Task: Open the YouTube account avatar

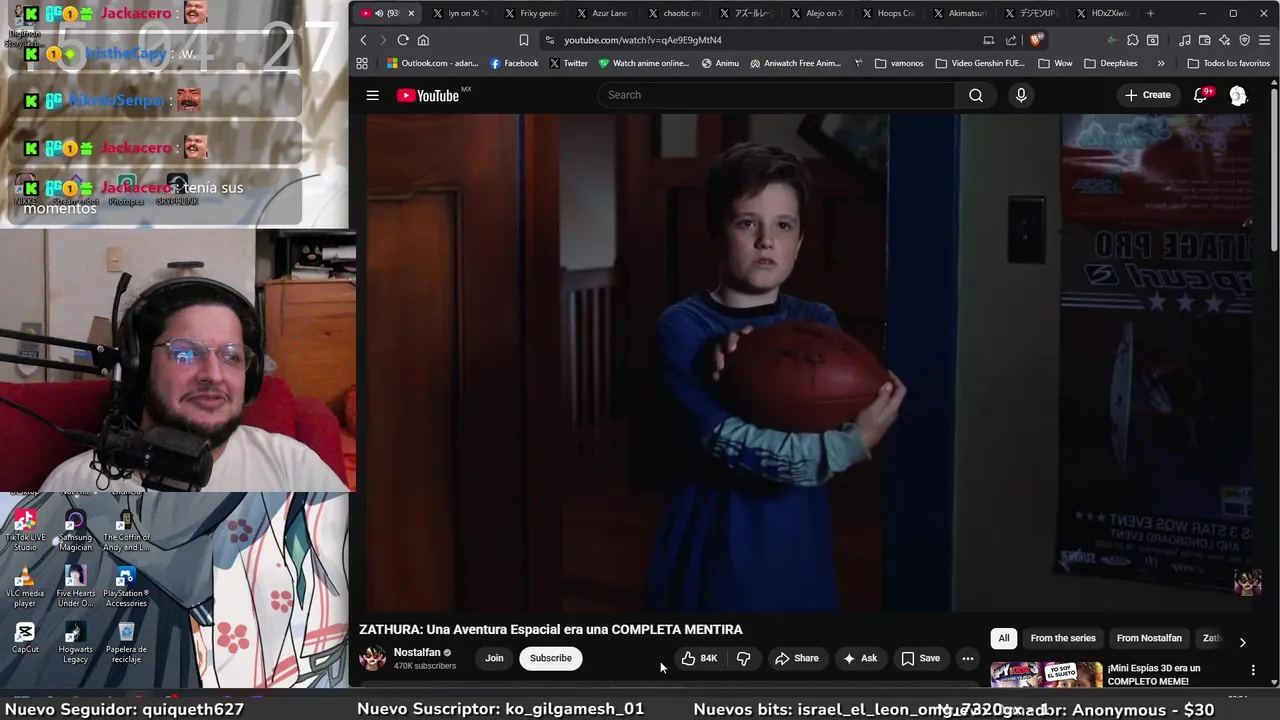Action: pyautogui.click(x=1238, y=95)
